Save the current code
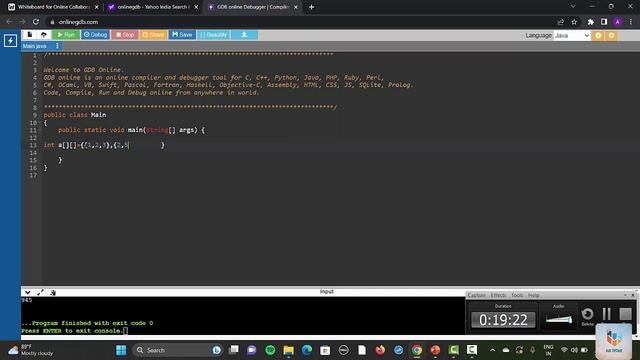The image size is (640, 360). tap(182, 35)
